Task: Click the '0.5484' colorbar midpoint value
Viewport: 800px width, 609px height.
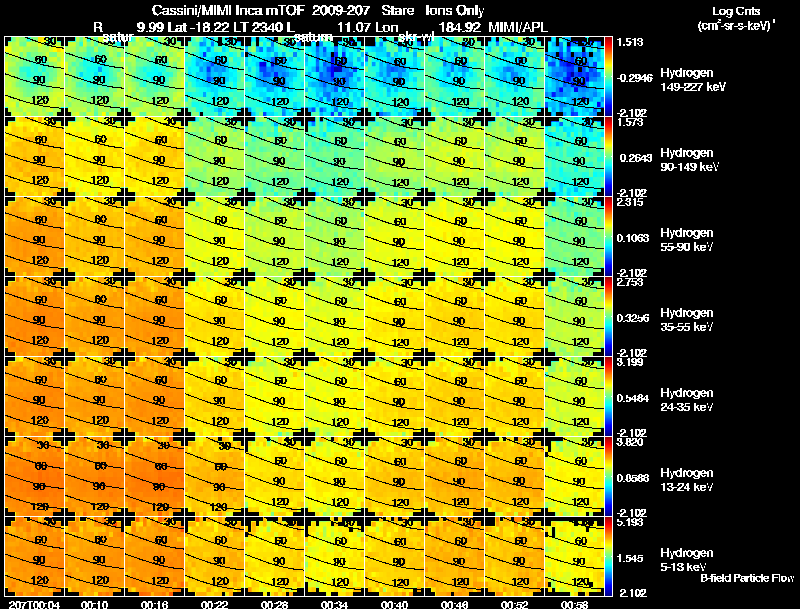Action: 633,398
